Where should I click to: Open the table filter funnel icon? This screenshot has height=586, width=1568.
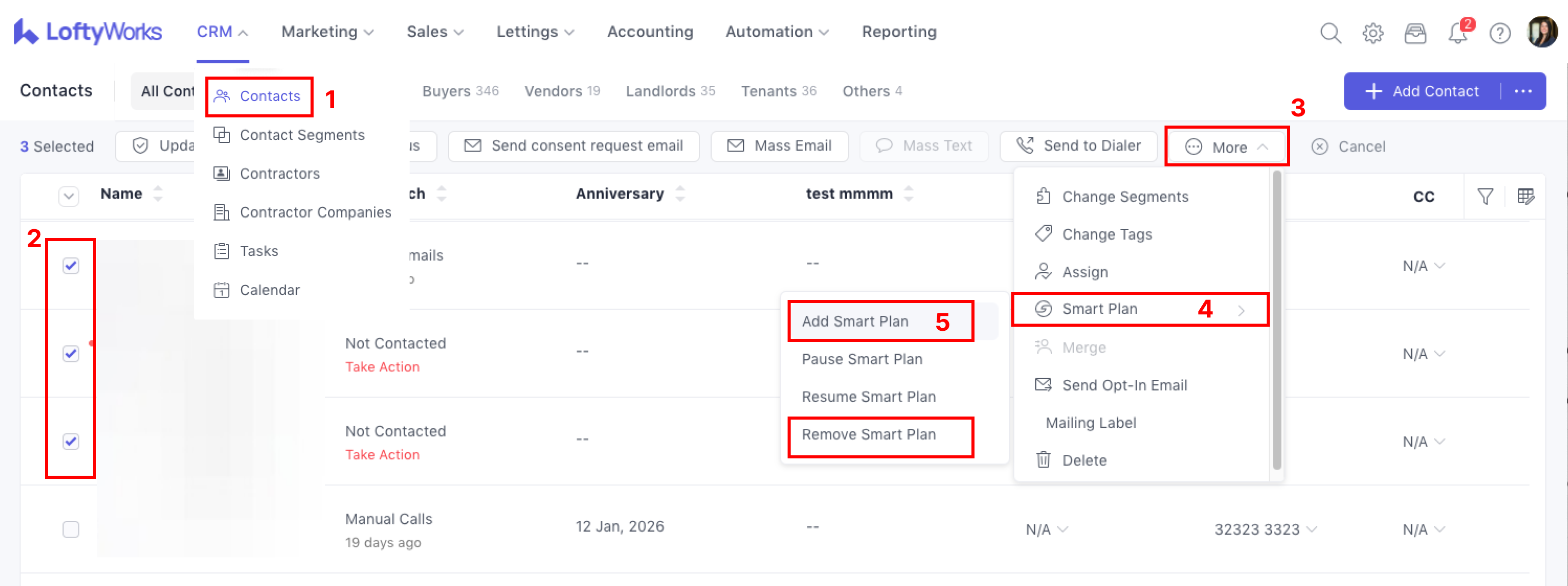click(1485, 196)
